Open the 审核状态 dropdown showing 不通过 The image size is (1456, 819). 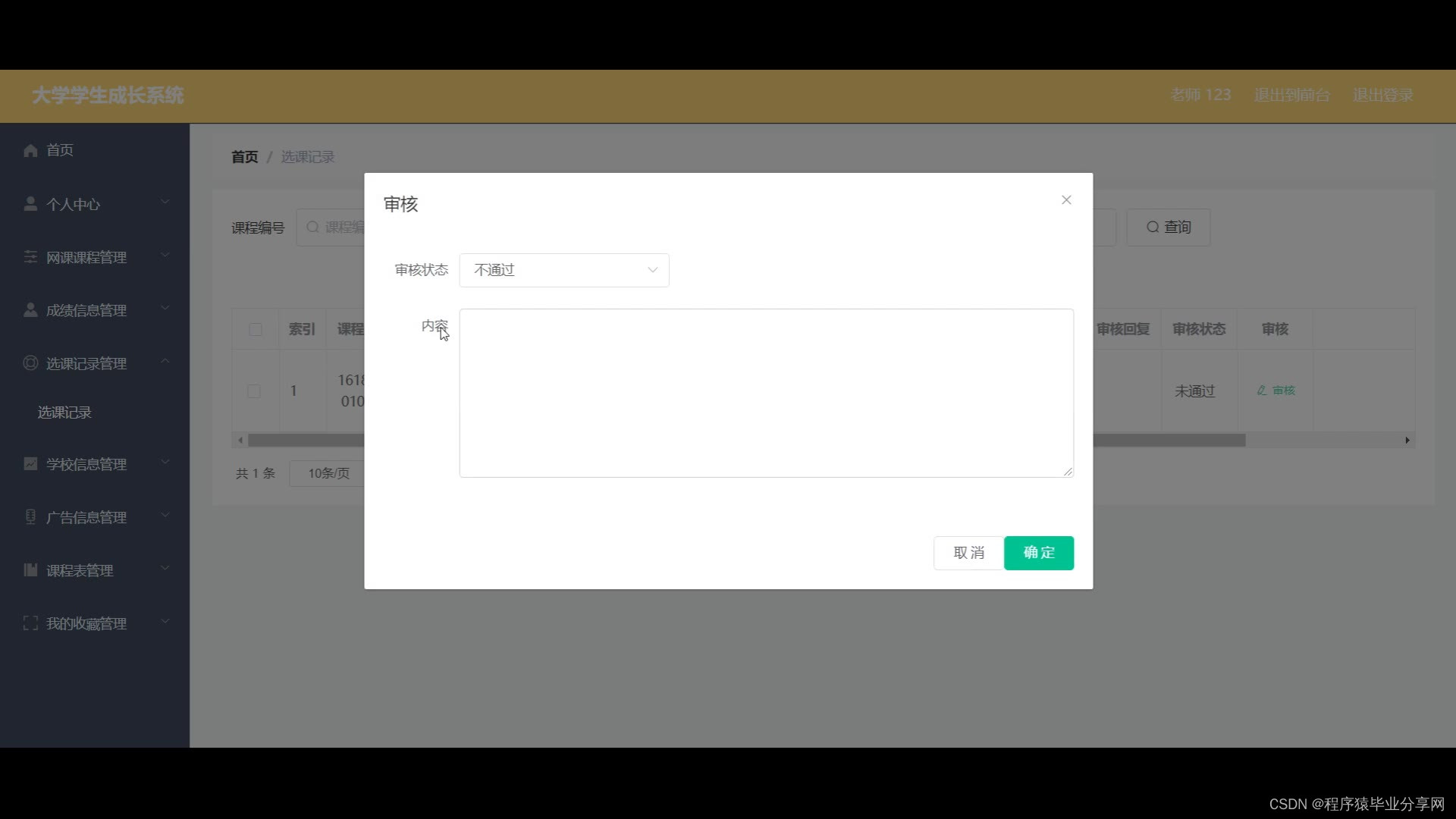pos(564,270)
